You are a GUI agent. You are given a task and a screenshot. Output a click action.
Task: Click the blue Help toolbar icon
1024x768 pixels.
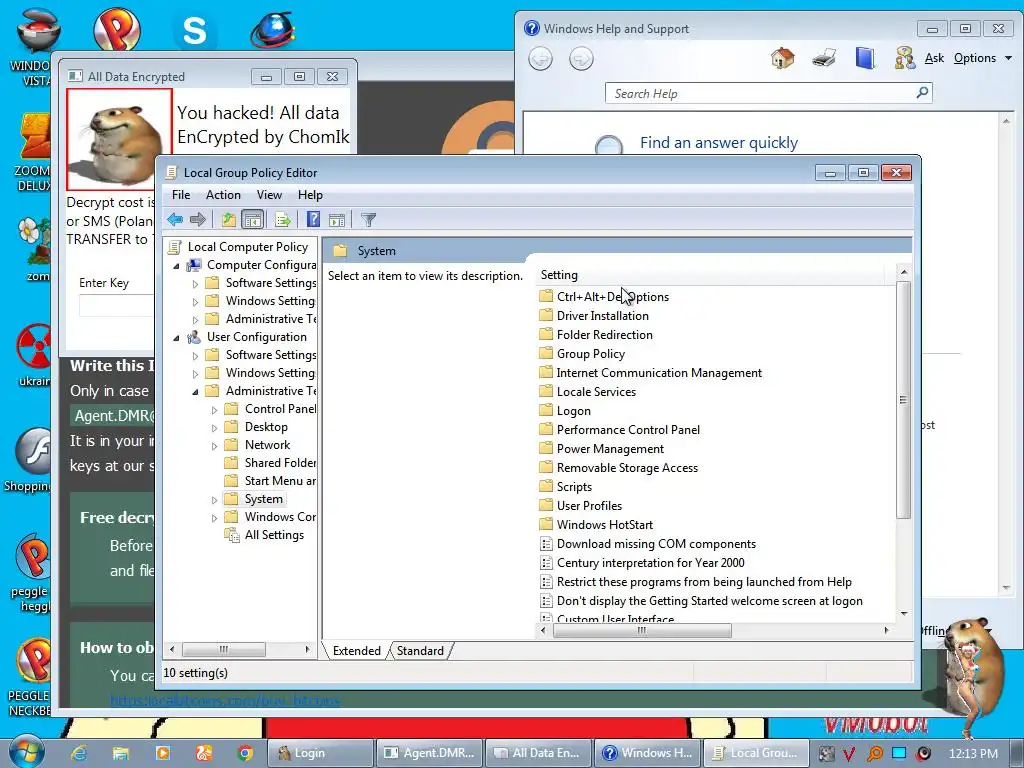point(313,219)
